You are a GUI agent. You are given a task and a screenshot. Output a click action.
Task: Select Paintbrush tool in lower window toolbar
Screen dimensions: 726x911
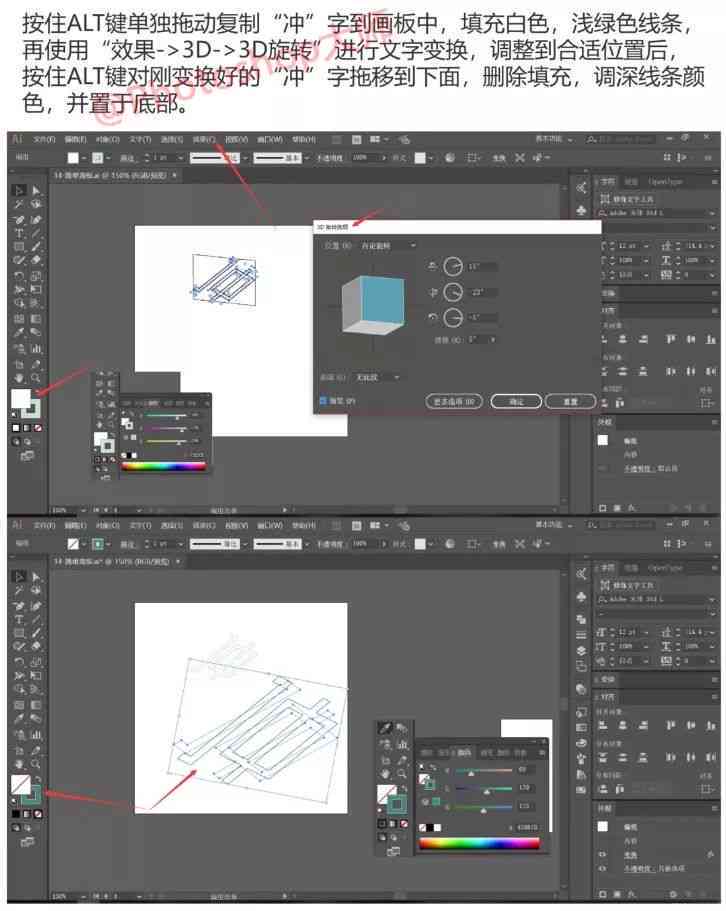(36, 633)
